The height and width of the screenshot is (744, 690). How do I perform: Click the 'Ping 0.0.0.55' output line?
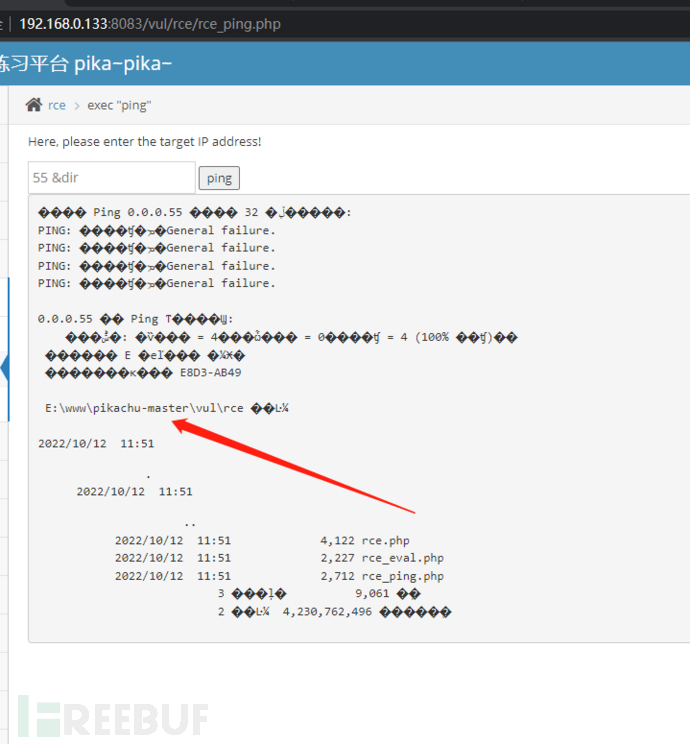coord(195,212)
